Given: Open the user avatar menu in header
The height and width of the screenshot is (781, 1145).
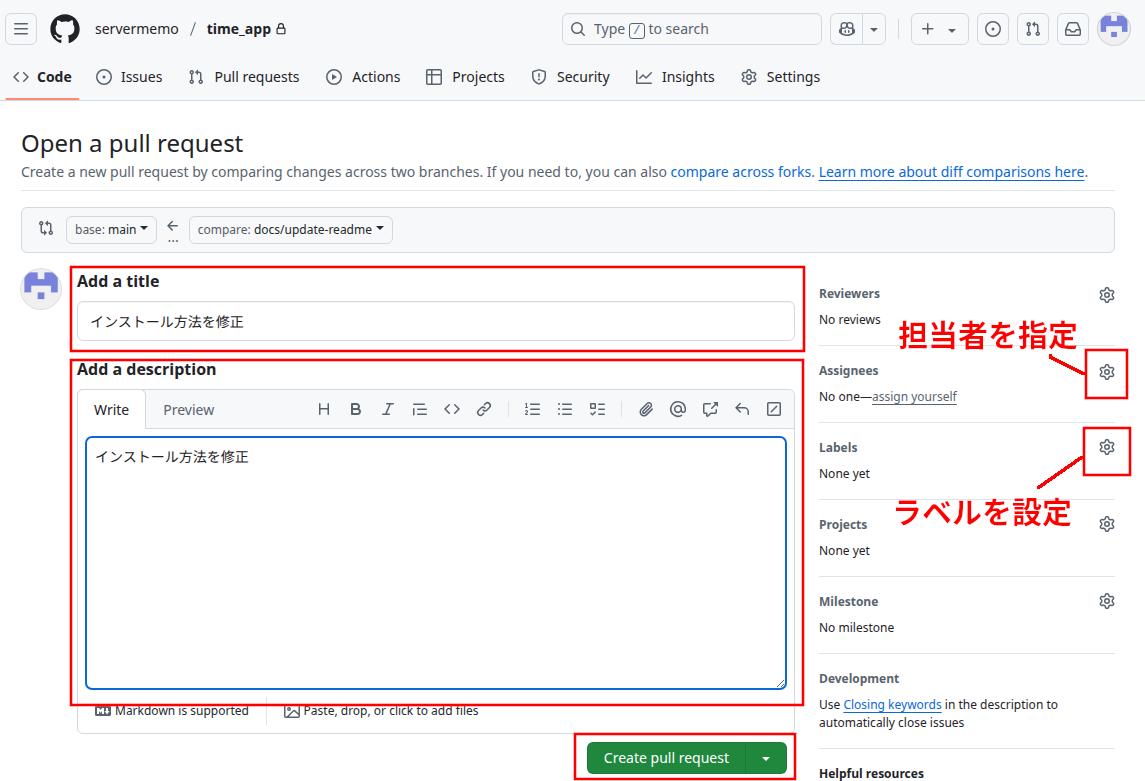Looking at the screenshot, I should click(1114, 29).
